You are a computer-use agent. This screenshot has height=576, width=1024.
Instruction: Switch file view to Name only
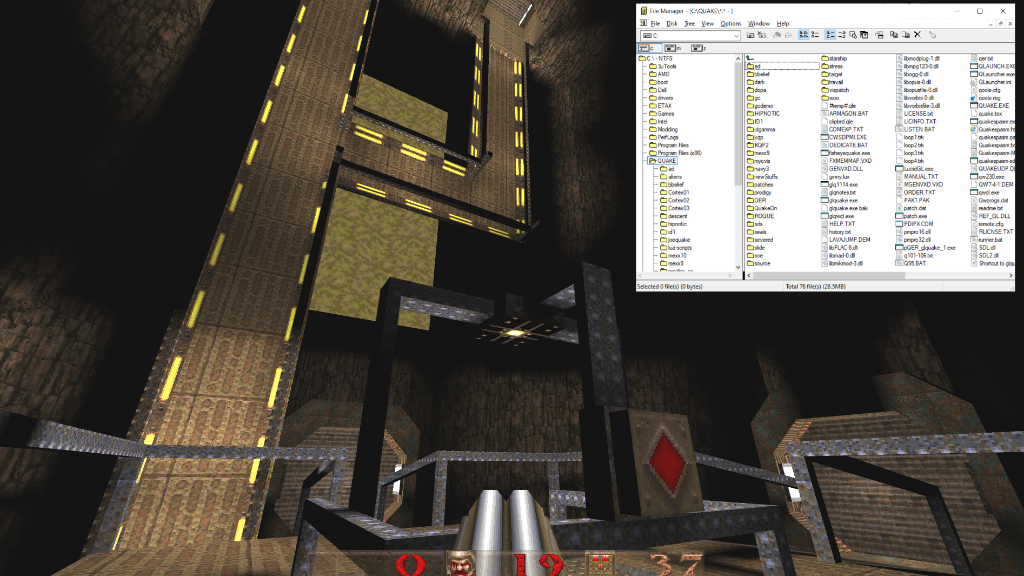[804, 35]
